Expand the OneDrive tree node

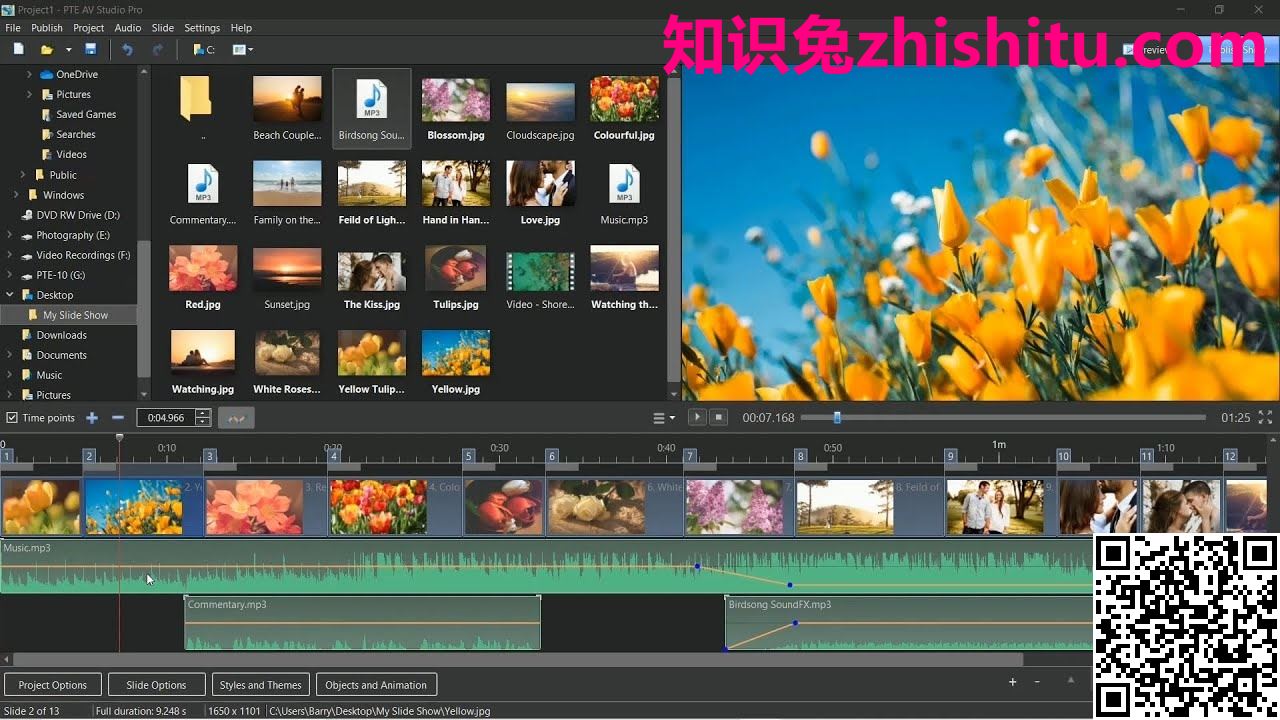pyautogui.click(x=29, y=74)
